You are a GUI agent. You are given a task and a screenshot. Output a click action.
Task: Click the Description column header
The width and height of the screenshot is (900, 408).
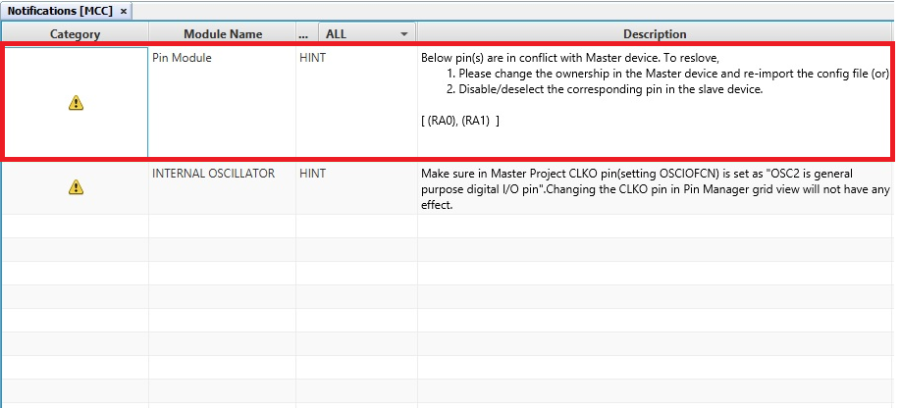654,34
